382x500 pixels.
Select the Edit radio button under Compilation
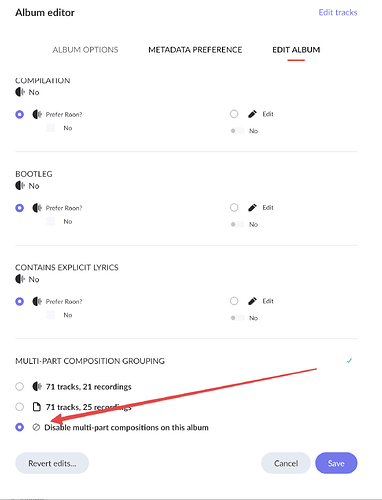point(234,114)
